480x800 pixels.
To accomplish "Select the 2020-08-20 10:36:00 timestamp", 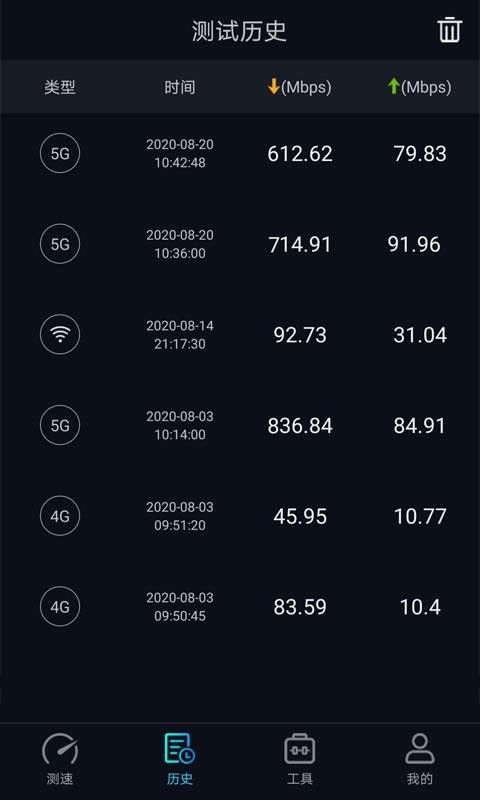I will tap(180, 244).
